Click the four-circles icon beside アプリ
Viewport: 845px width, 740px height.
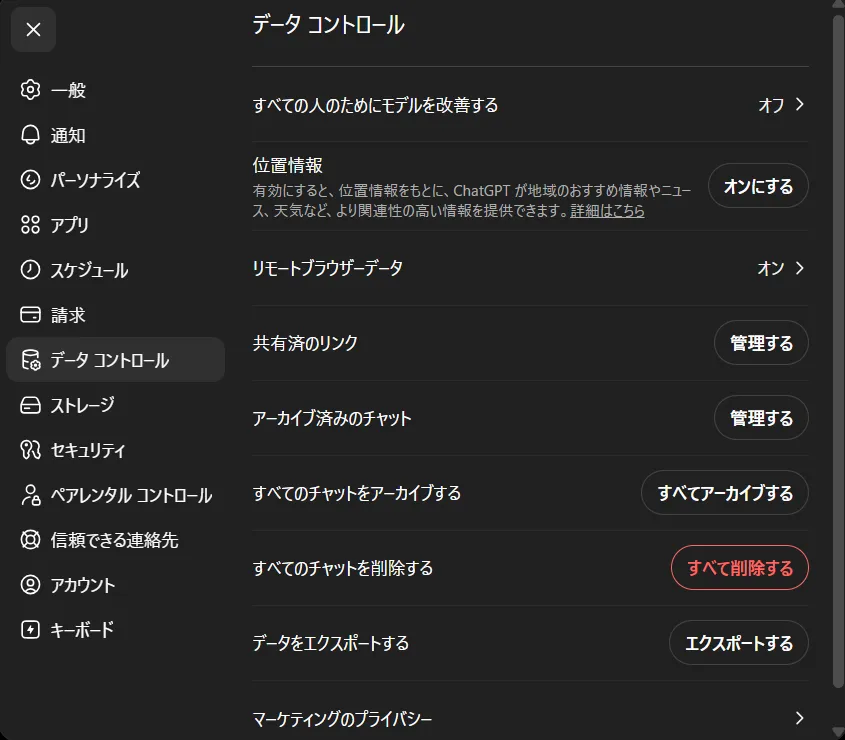(30, 225)
